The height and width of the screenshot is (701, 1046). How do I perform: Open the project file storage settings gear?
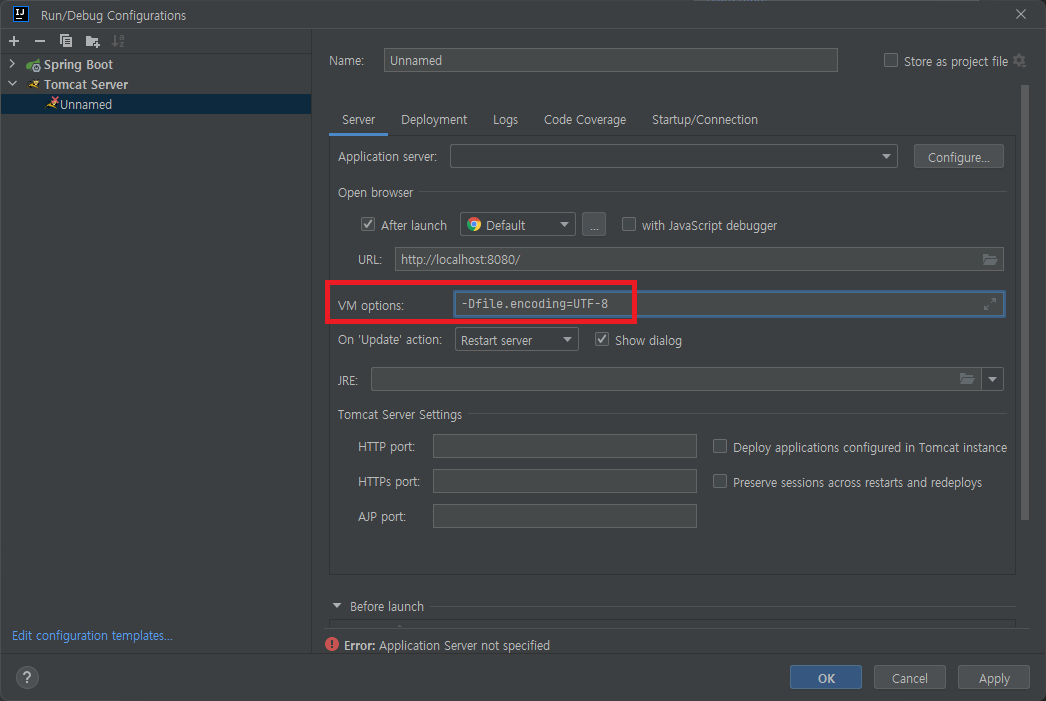tap(1019, 61)
